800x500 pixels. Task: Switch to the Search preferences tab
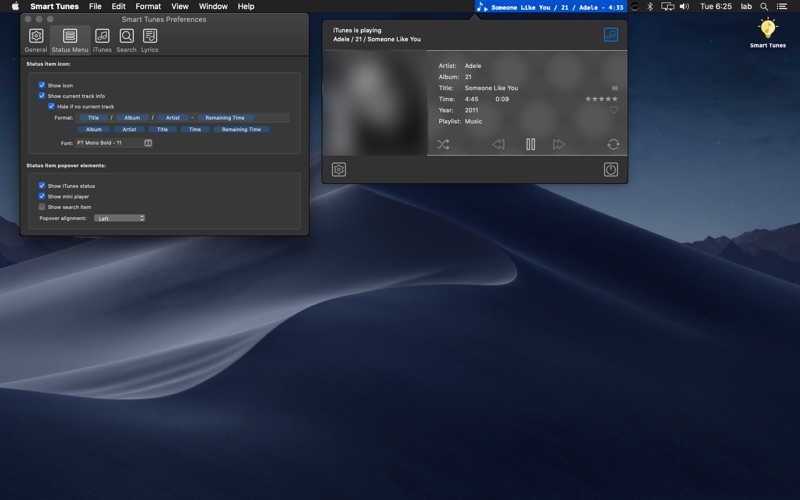126,40
